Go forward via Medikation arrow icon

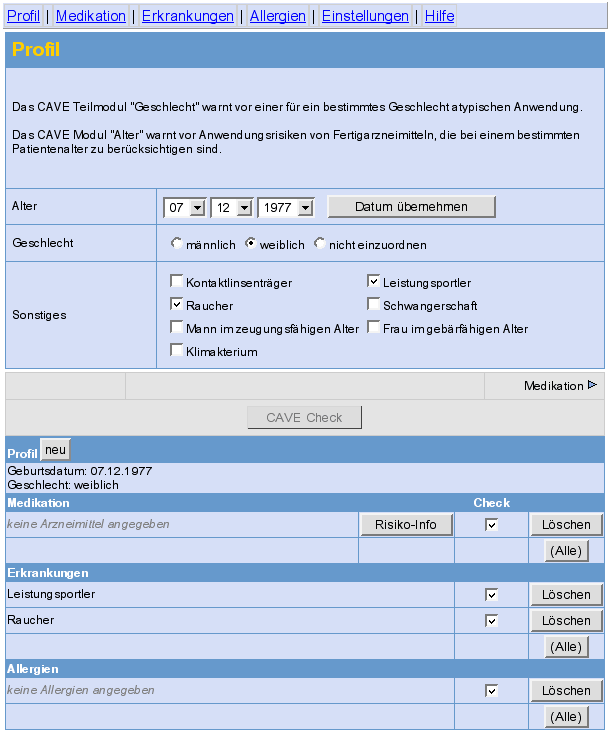click(592, 385)
